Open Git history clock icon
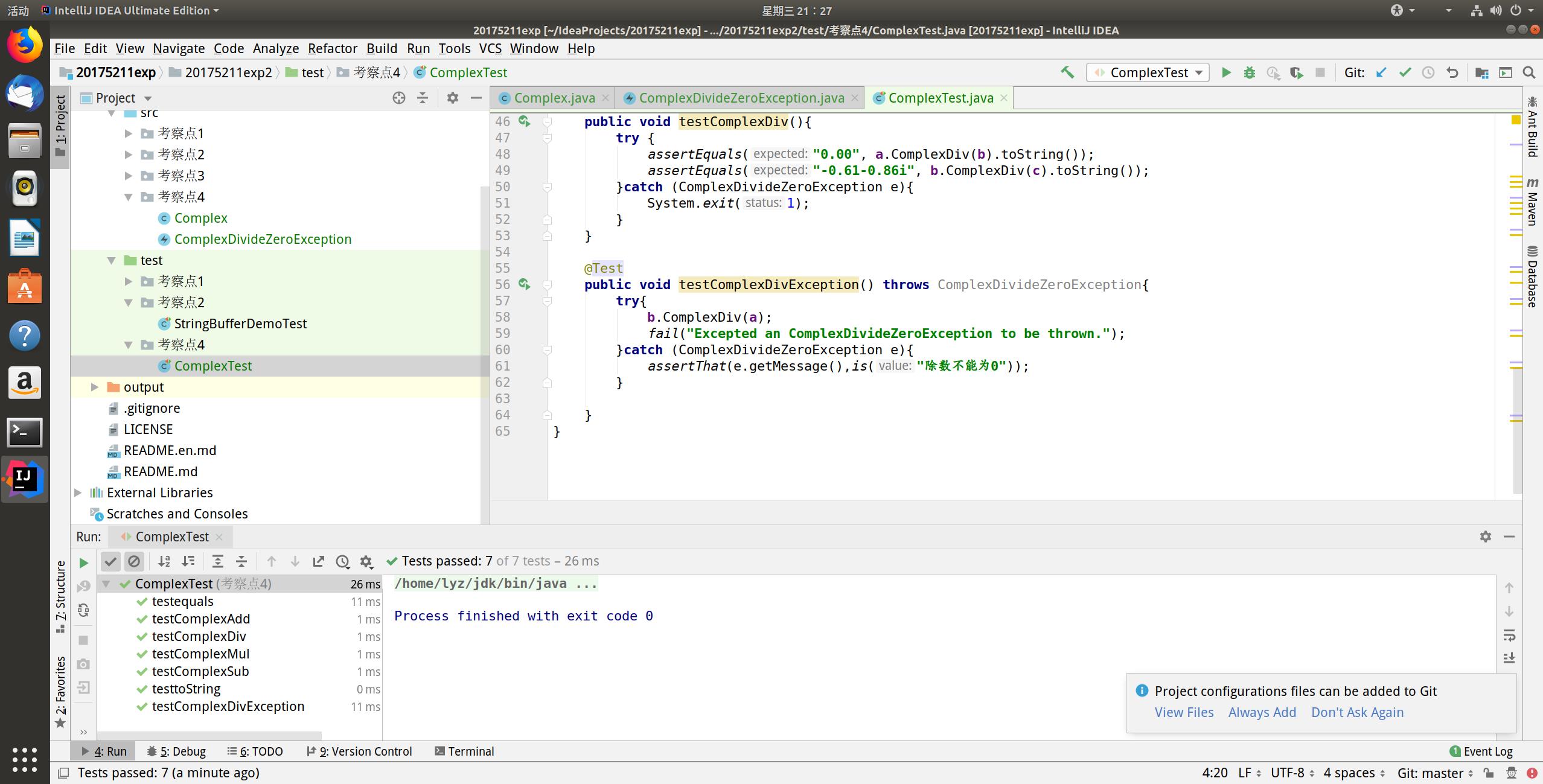Screen dimensions: 1543x784 tap(1428, 72)
